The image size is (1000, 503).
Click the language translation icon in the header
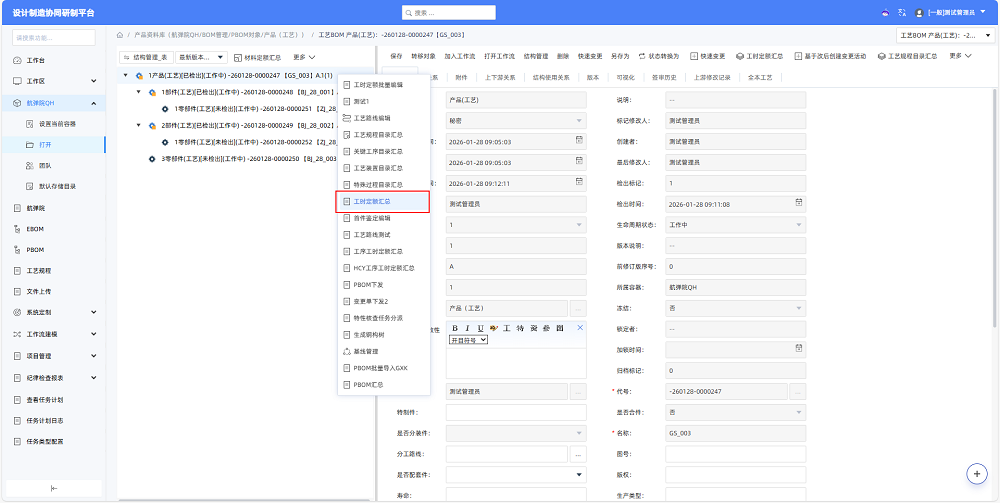(x=902, y=12)
